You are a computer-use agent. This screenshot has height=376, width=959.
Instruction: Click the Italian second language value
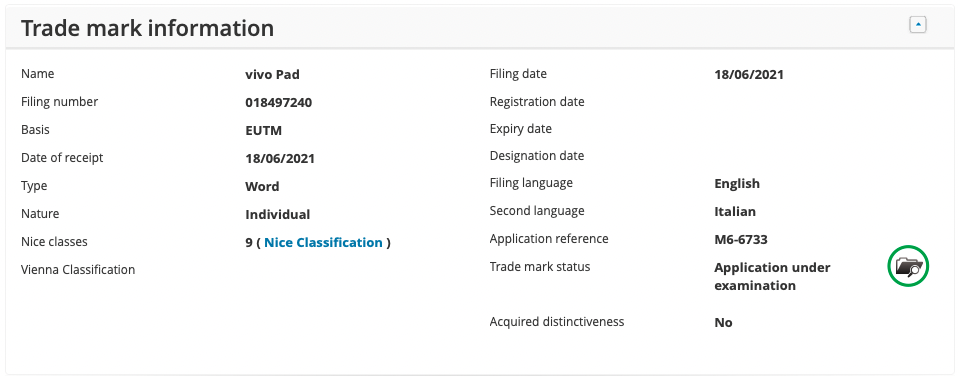click(x=735, y=212)
